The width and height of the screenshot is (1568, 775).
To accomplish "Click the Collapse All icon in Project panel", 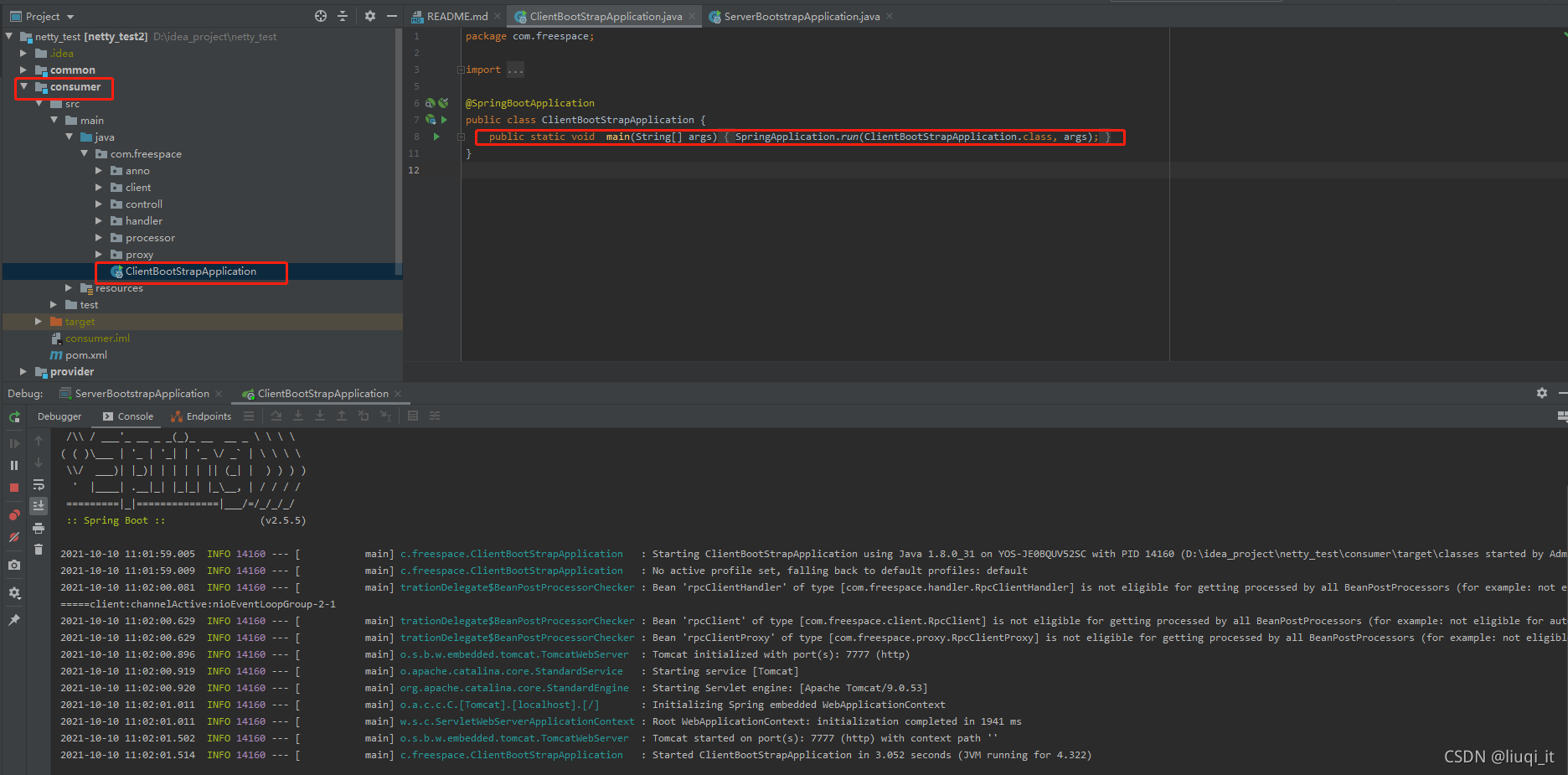I will (343, 16).
